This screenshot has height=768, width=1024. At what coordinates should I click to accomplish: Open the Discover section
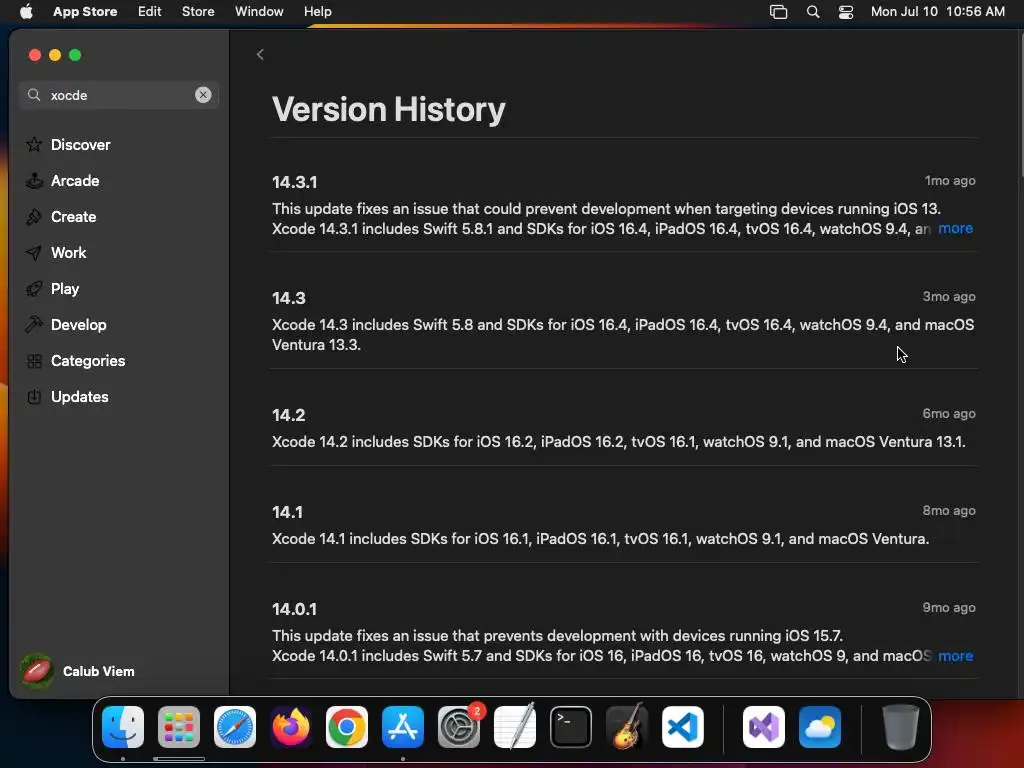[80, 144]
